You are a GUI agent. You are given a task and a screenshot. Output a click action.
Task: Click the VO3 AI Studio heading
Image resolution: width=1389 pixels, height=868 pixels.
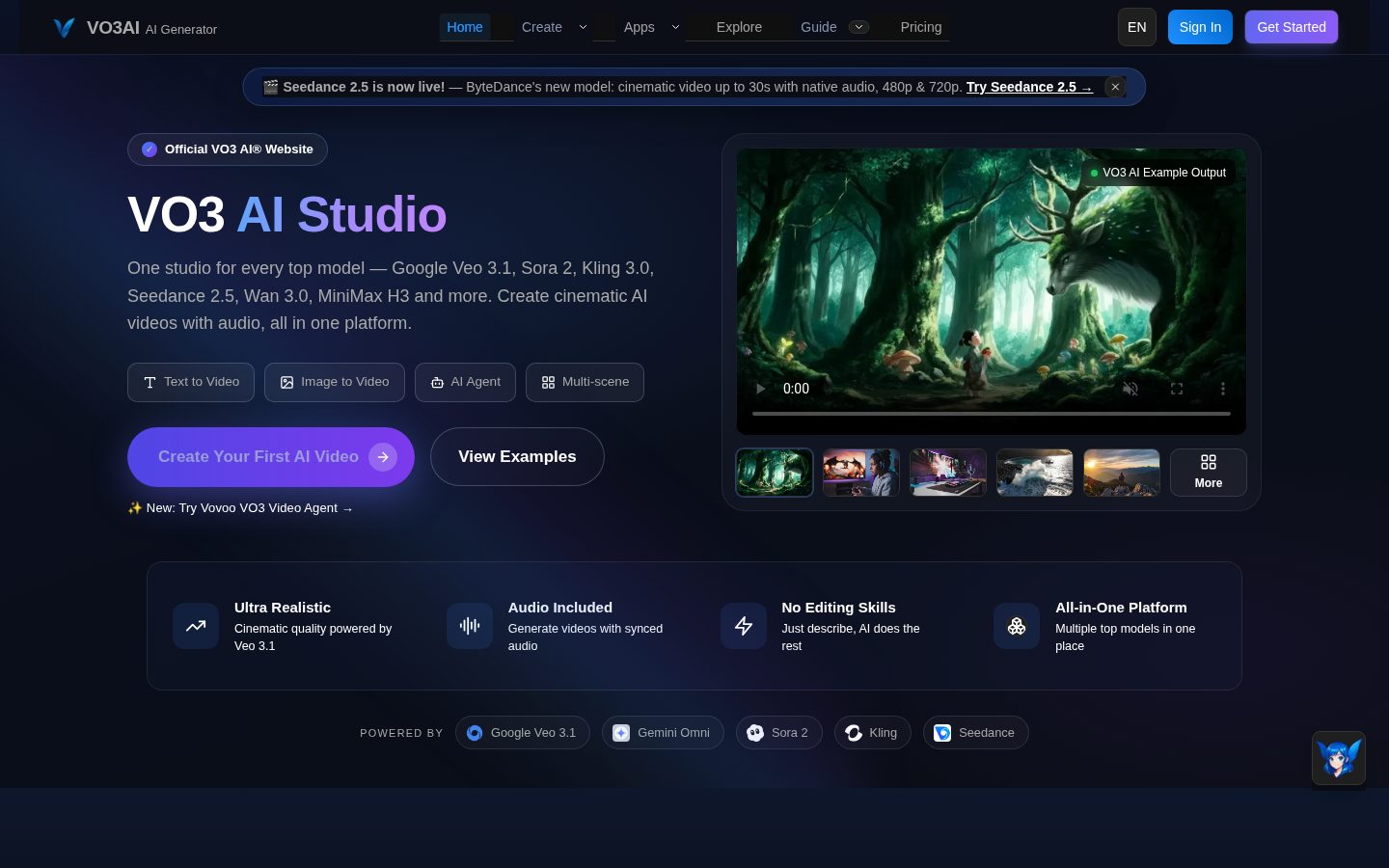(x=286, y=214)
